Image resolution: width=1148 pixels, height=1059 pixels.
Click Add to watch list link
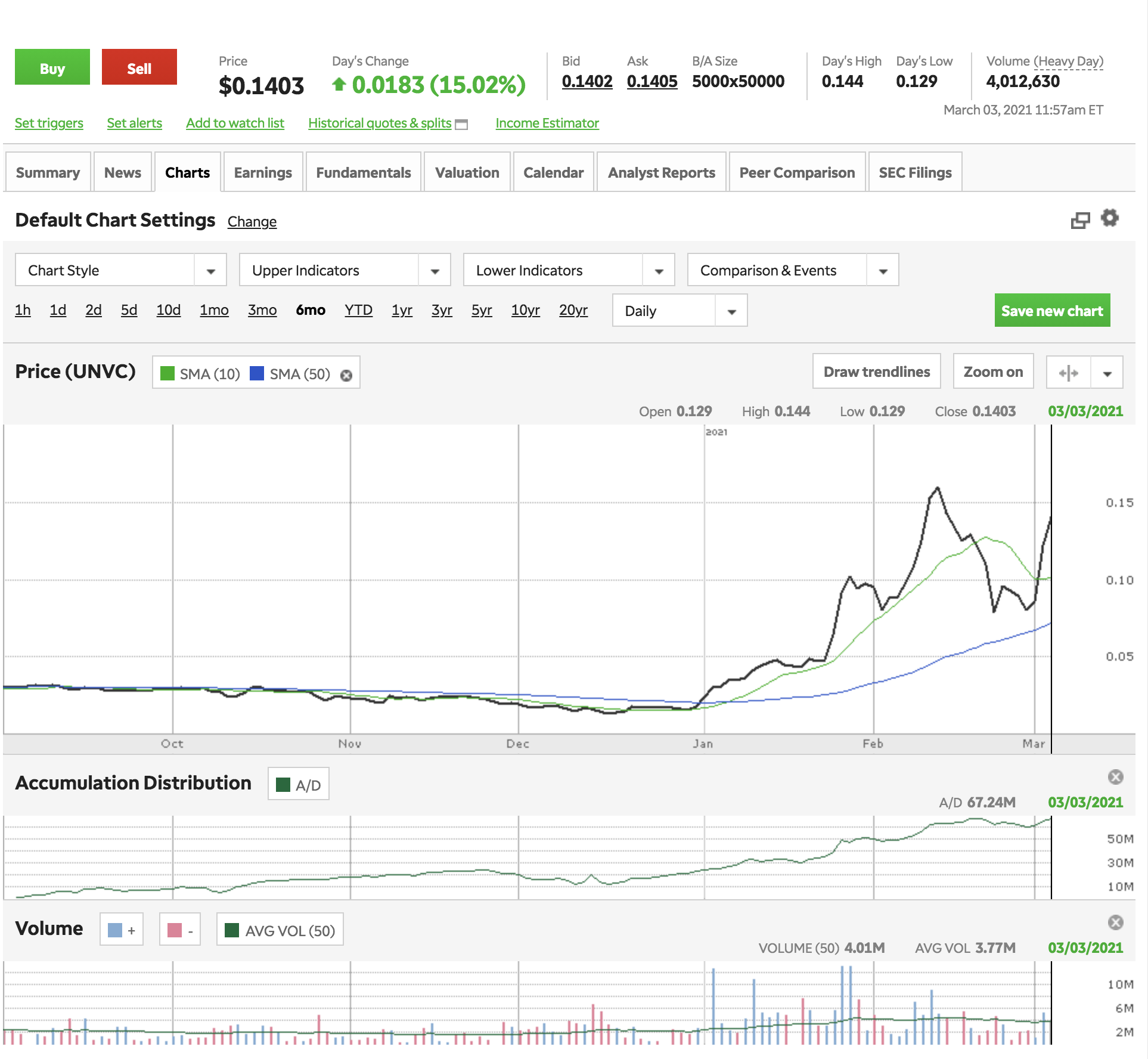pyautogui.click(x=235, y=123)
